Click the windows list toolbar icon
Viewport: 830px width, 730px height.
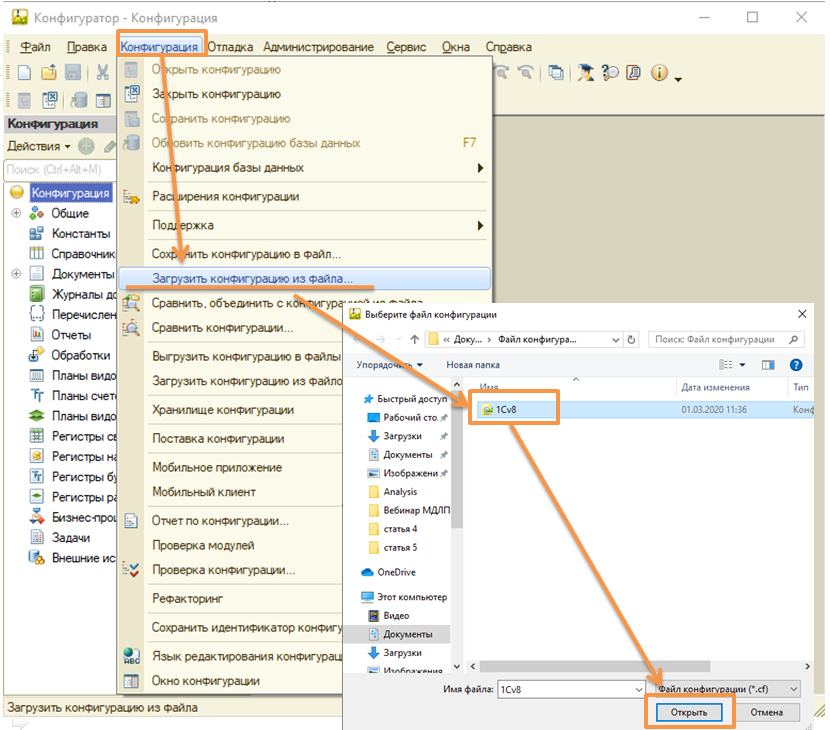[556, 73]
